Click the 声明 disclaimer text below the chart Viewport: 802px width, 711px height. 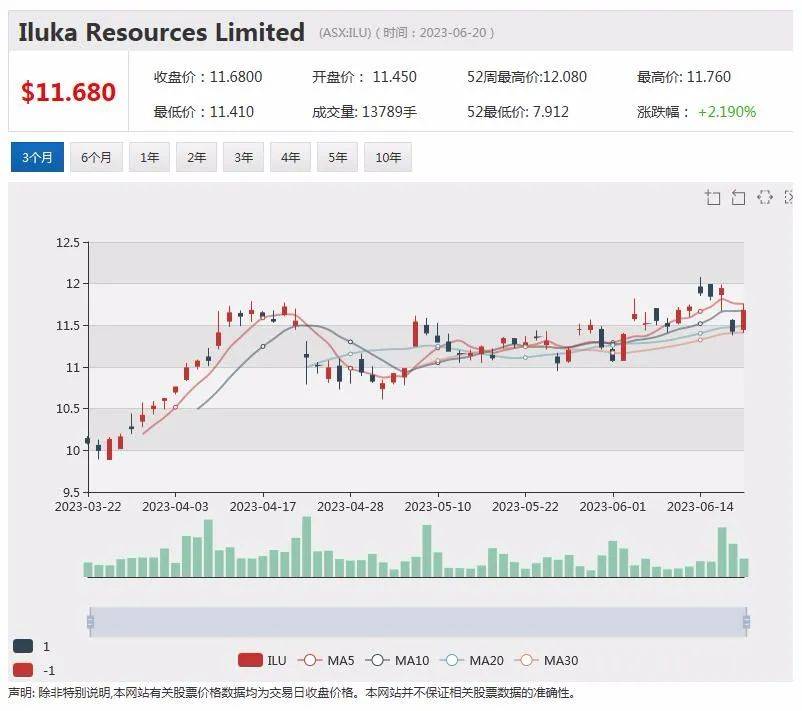coord(293,693)
